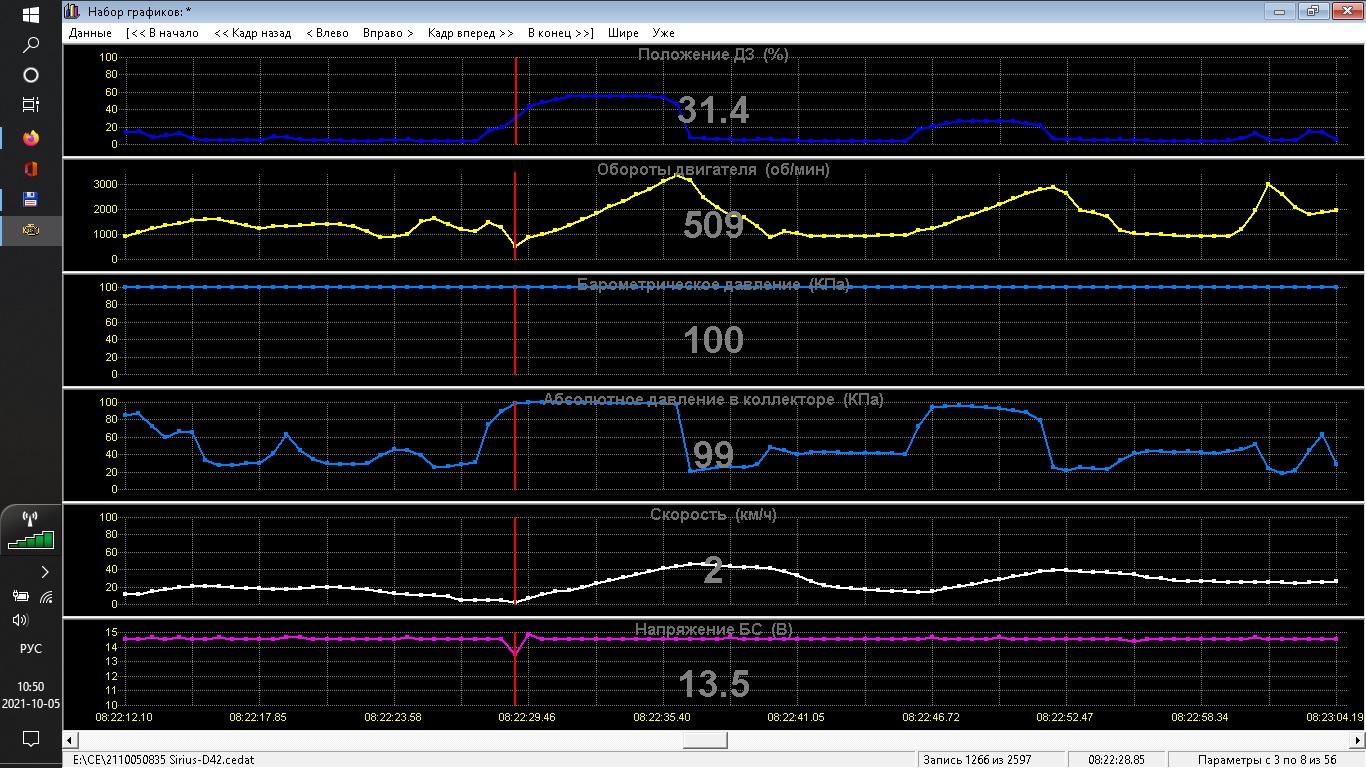Click the time label 08:22:29.46
Viewport: 1366px width, 768px height.
(x=527, y=717)
